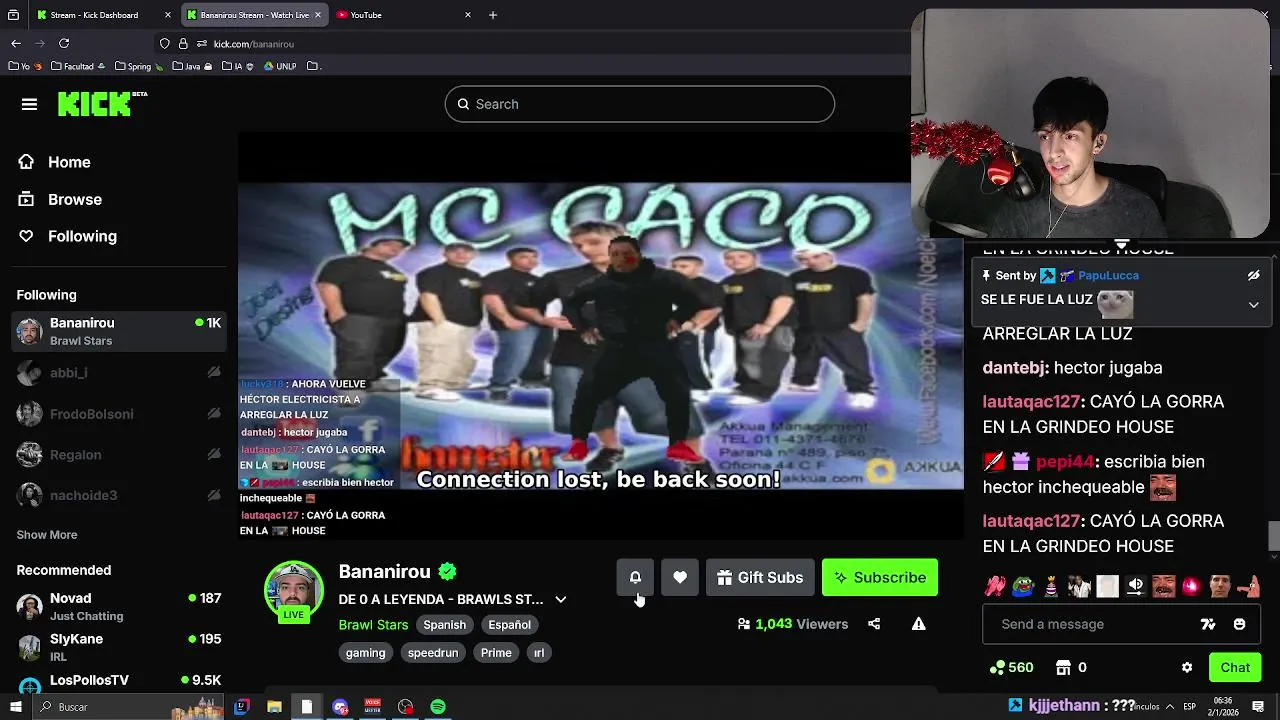Click the speedrun tag

pyautogui.click(x=433, y=653)
